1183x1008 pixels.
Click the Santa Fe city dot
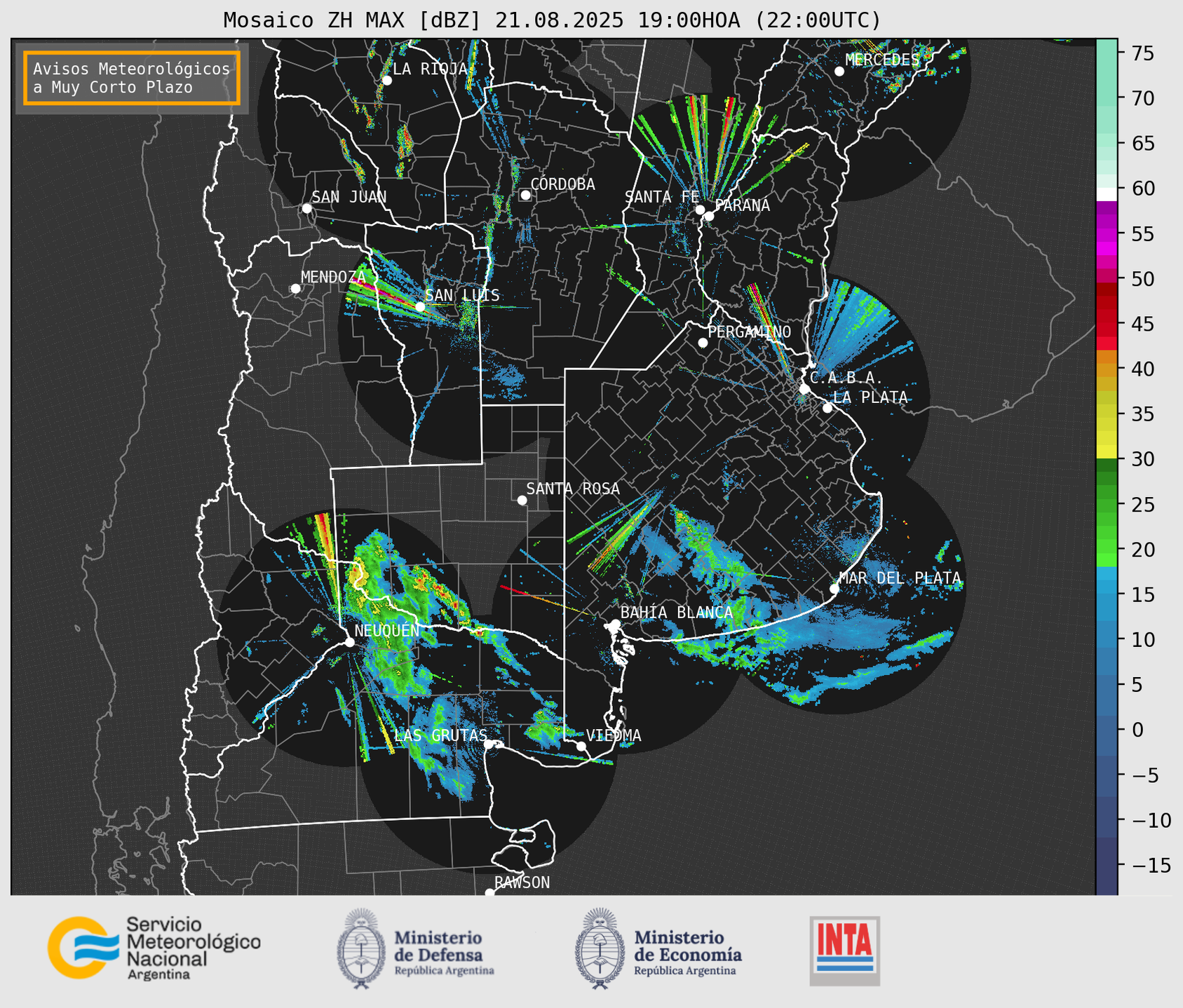pos(700,210)
